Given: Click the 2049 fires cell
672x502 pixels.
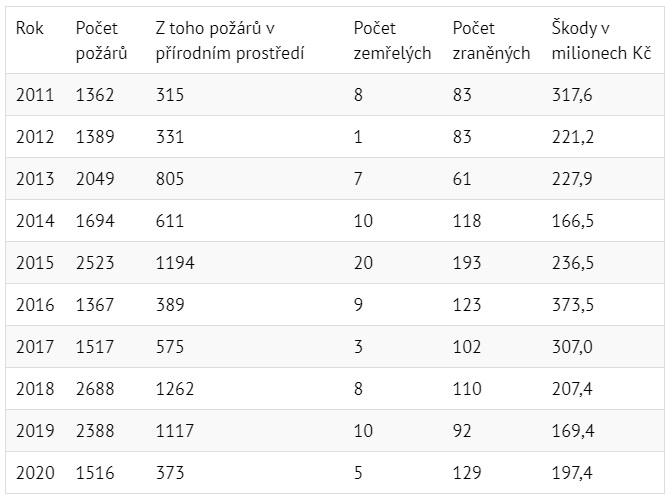Looking at the screenshot, I should [x=95, y=178].
